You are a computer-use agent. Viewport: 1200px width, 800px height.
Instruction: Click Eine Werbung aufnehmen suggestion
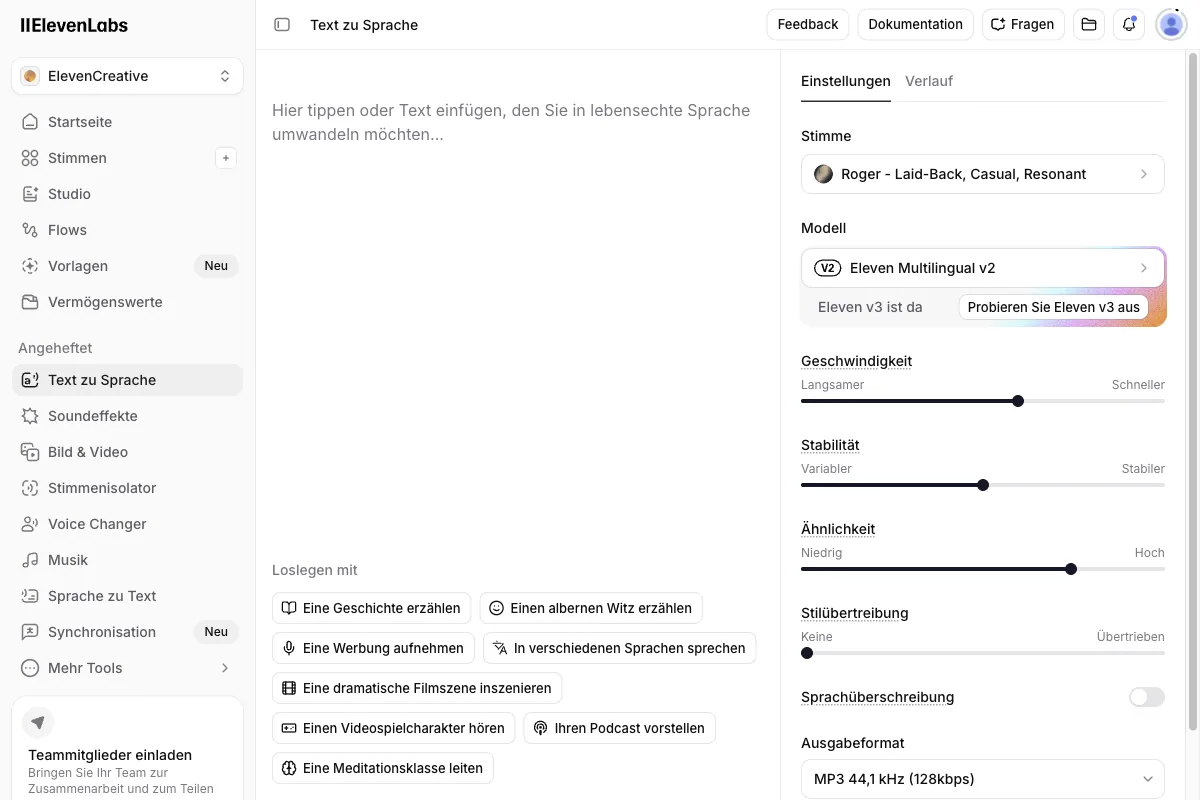point(373,648)
